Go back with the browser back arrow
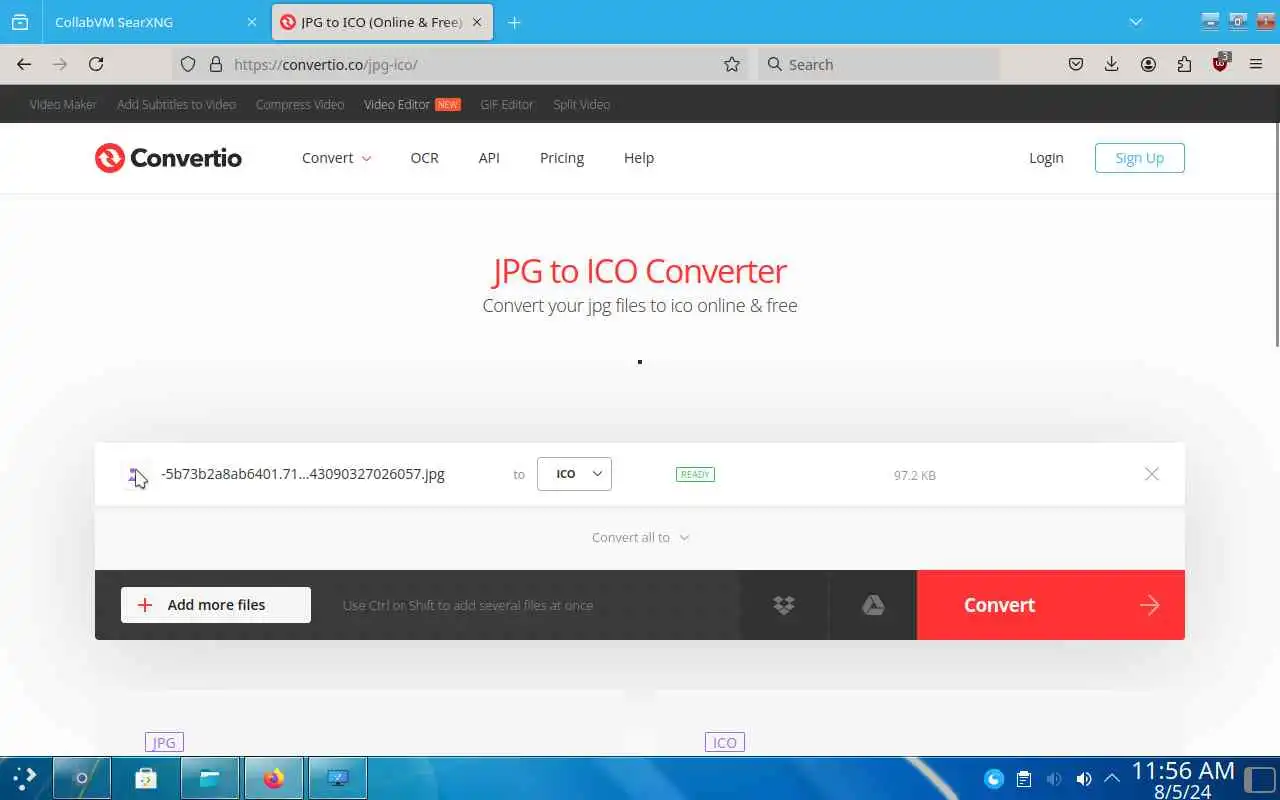 click(24, 64)
